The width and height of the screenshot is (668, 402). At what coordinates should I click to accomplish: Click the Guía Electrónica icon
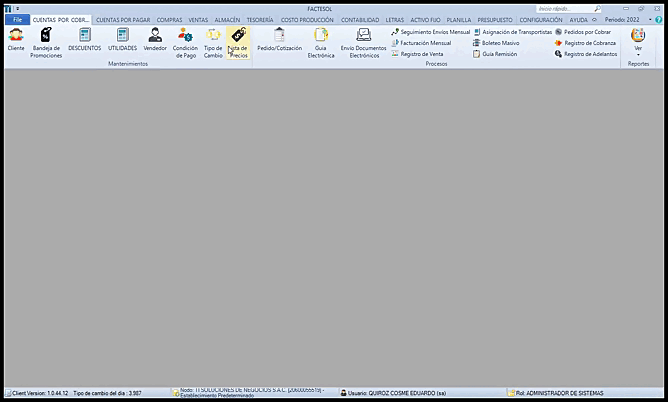[321, 41]
